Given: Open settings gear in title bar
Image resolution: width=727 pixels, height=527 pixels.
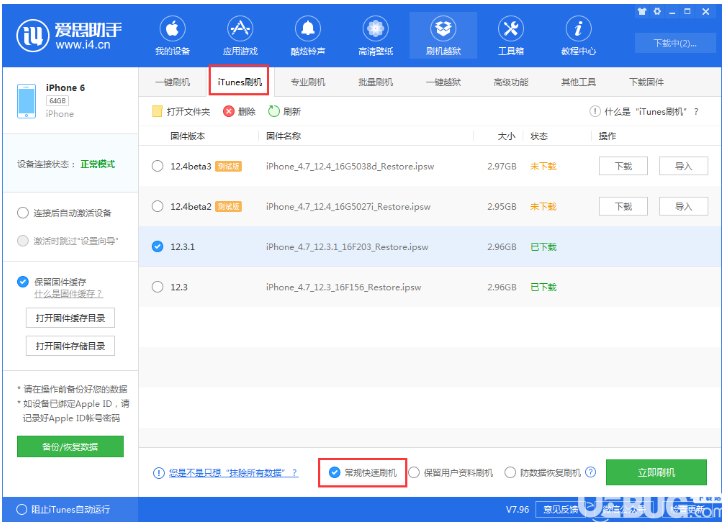Looking at the screenshot, I should 657,12.
